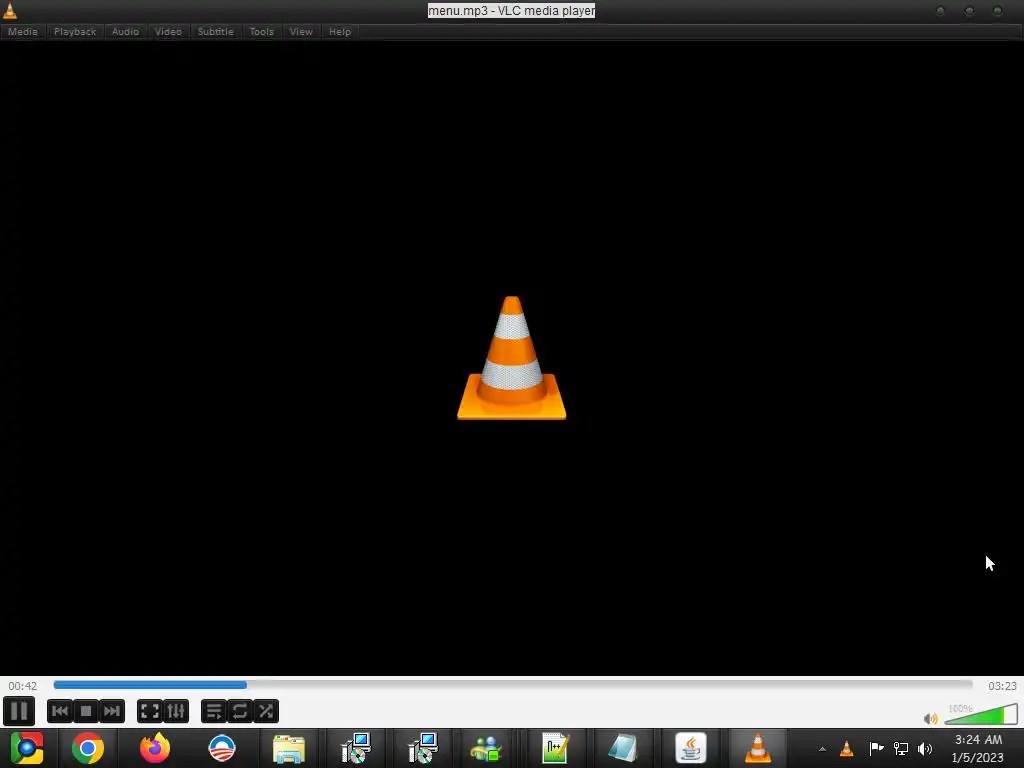Click the VLC system tray icon
1024x768 pixels.
tap(846, 748)
